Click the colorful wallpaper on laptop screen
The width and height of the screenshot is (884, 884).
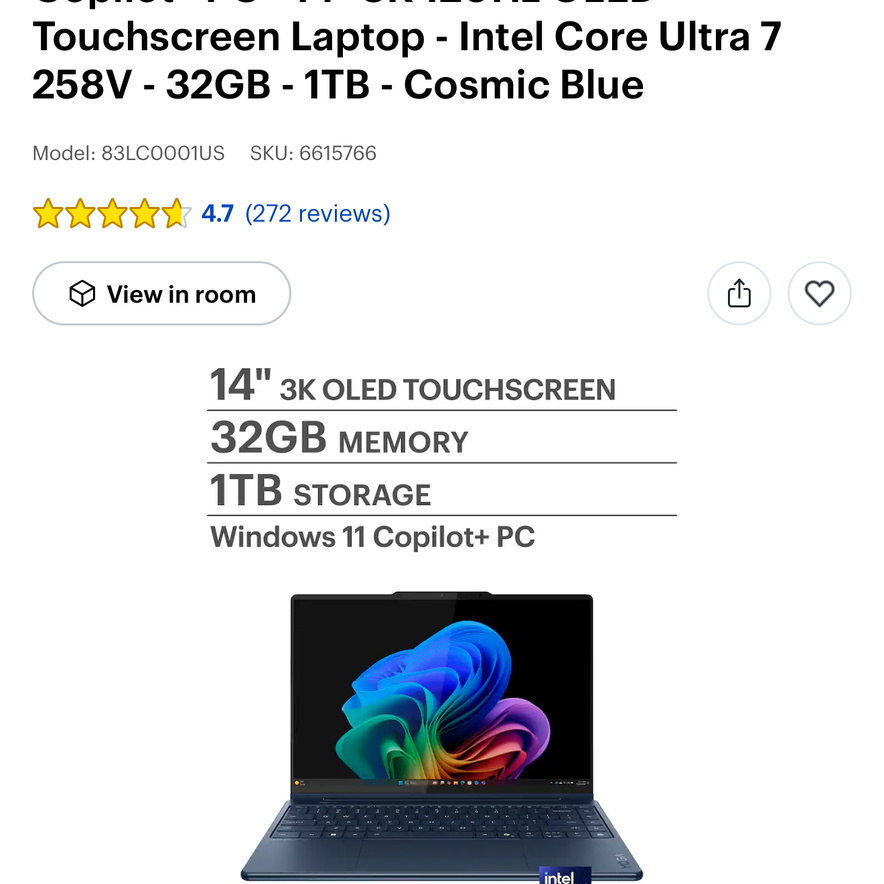443,699
